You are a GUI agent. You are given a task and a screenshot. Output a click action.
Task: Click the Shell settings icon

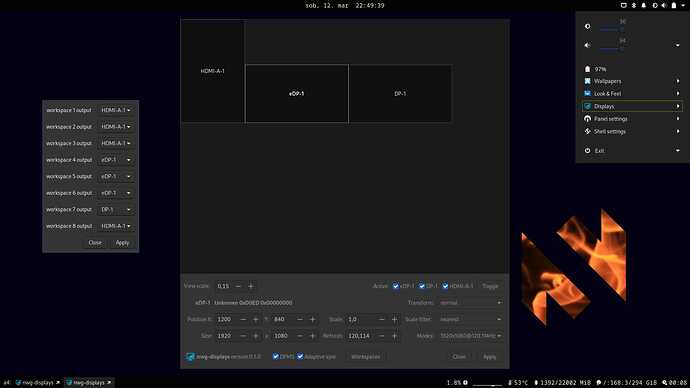pos(587,132)
